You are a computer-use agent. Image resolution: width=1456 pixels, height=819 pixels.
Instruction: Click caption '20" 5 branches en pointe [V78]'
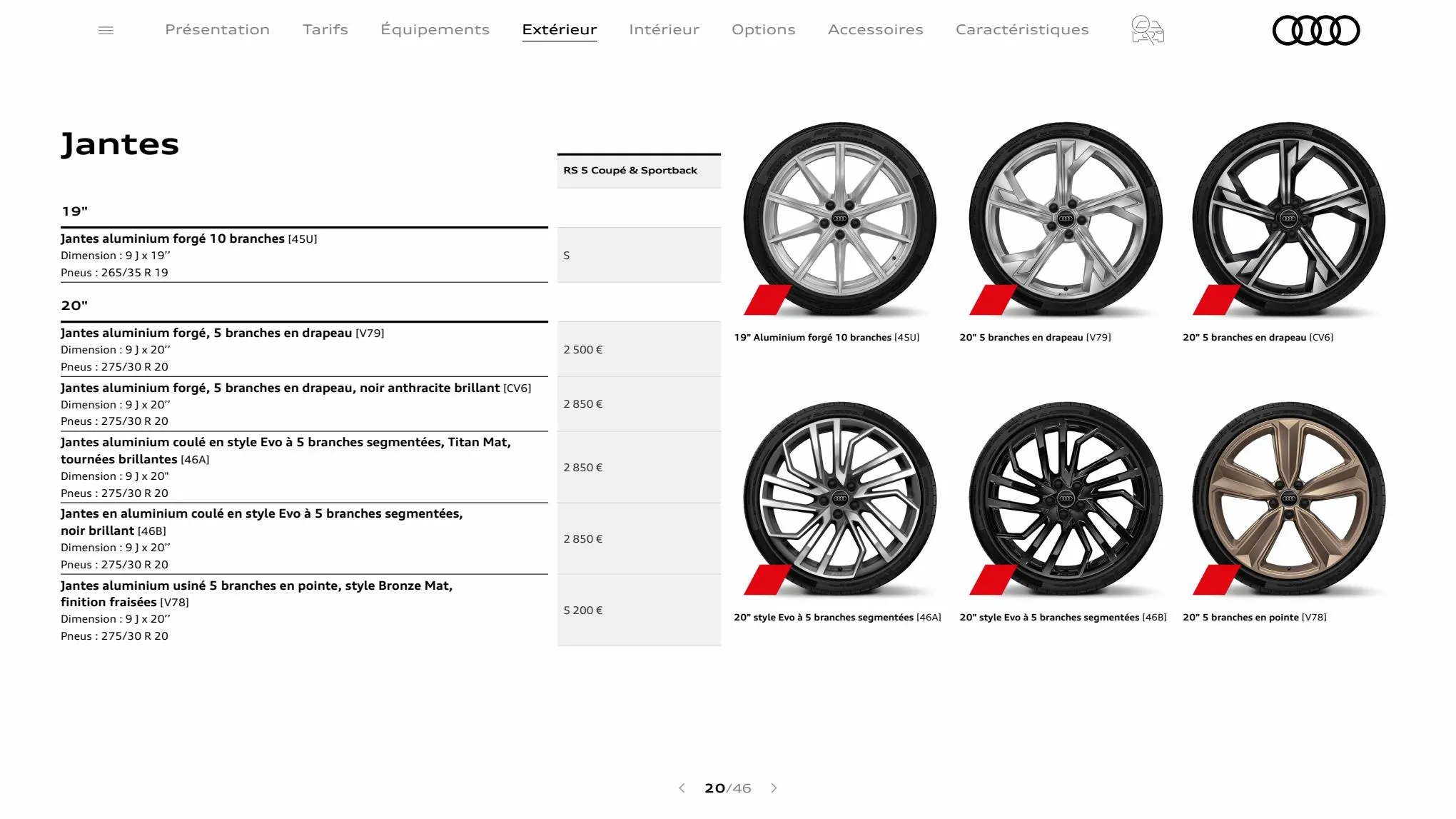point(1254,617)
